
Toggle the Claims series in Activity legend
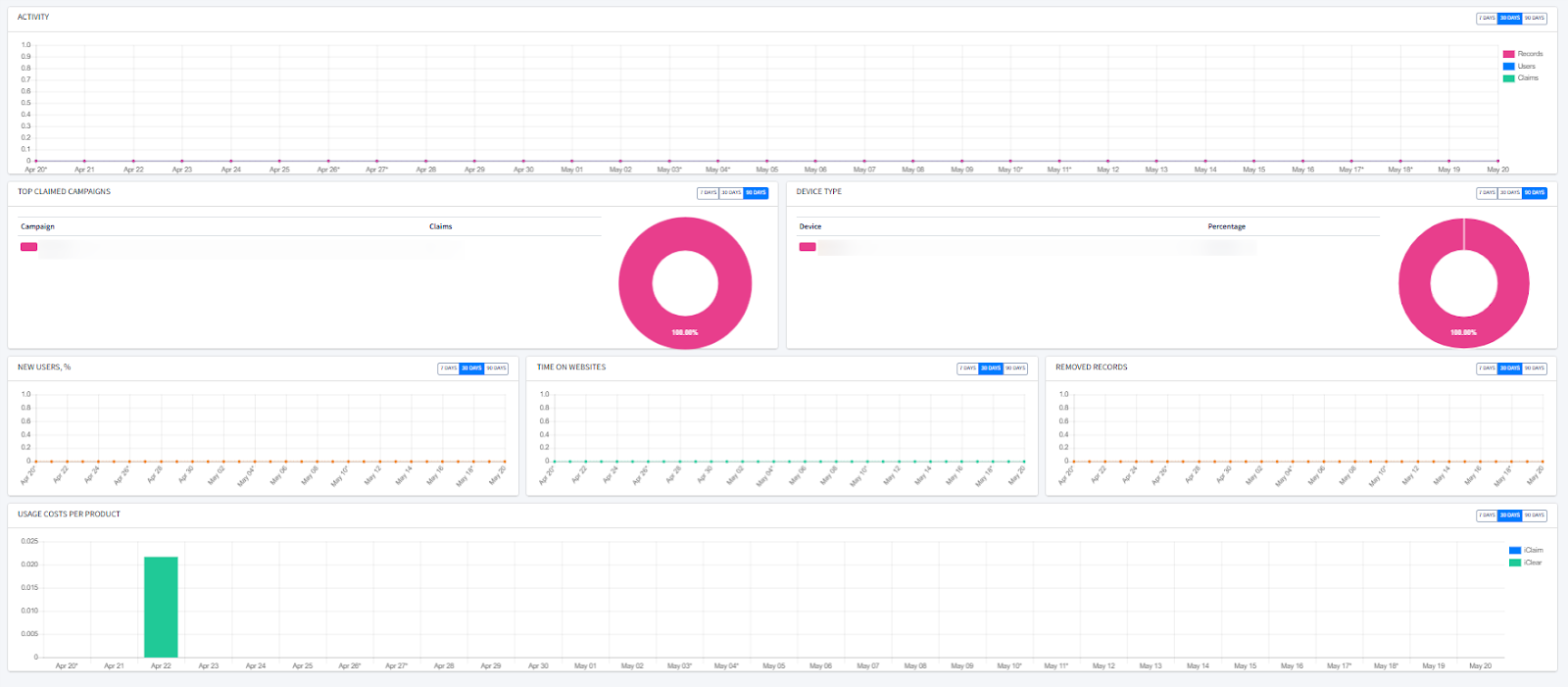[x=1521, y=78]
